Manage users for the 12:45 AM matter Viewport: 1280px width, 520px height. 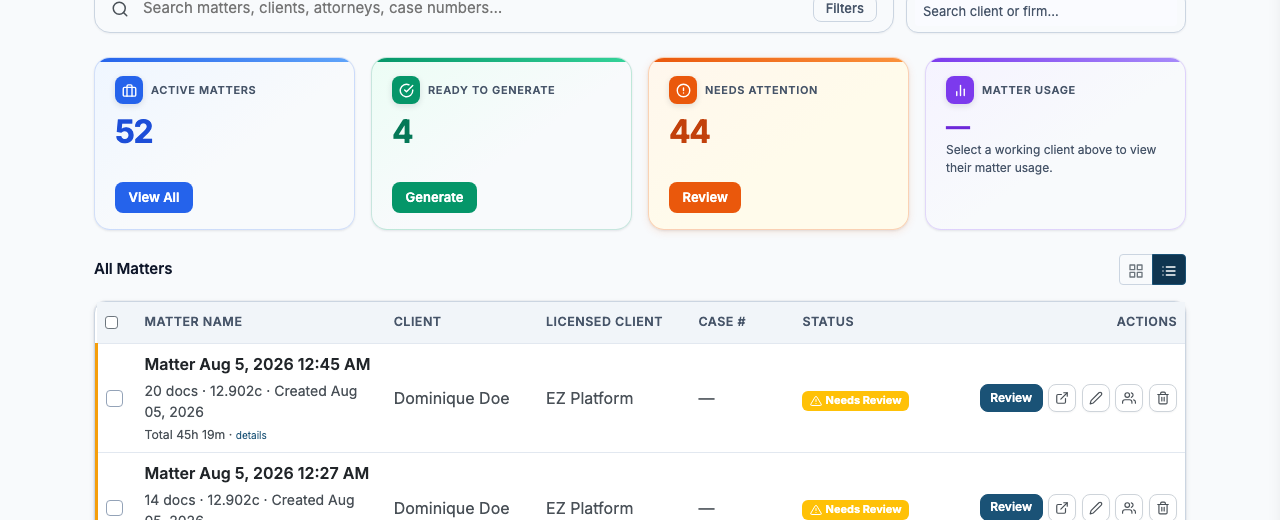(x=1129, y=398)
